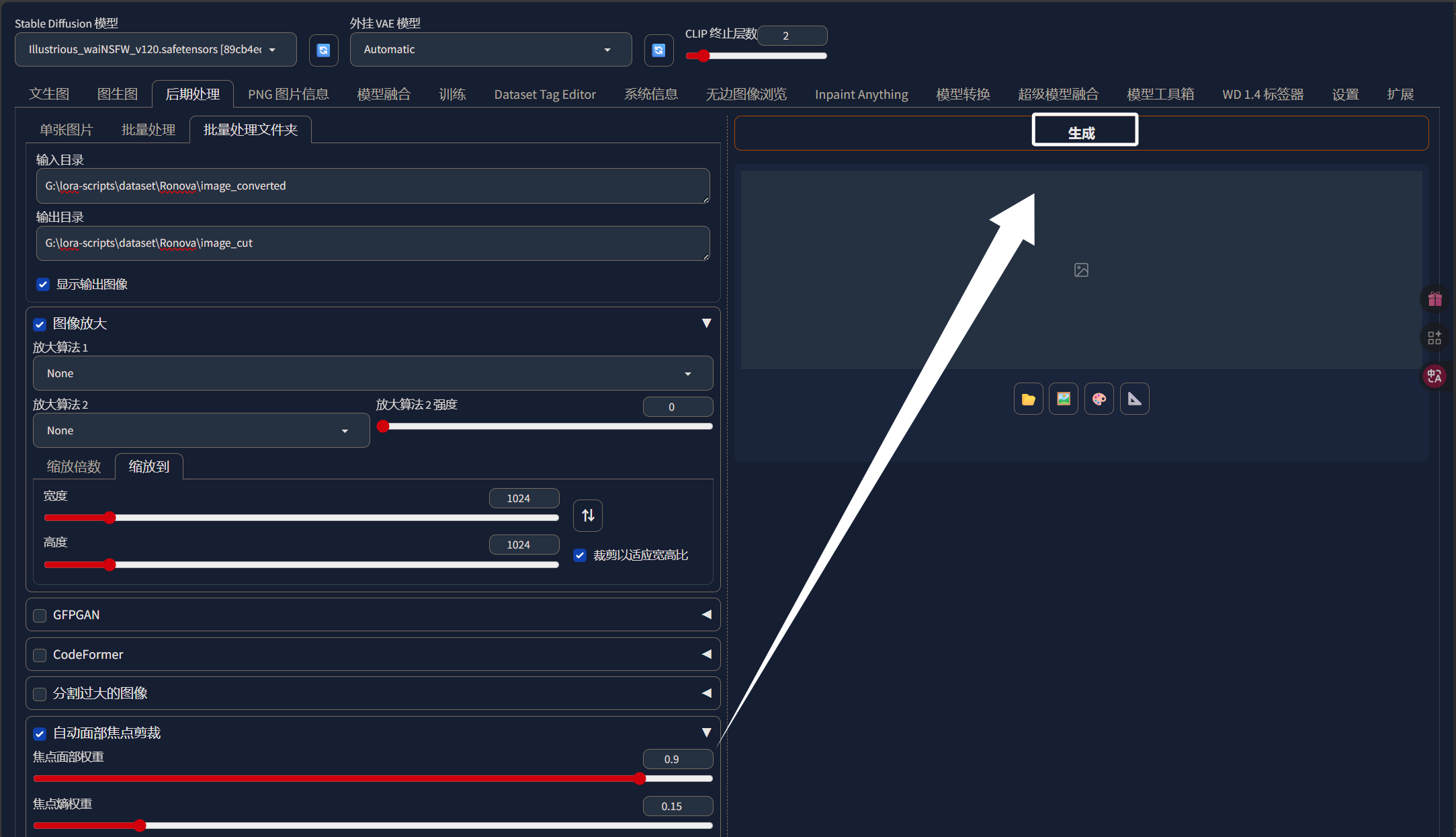Open the 超级模型融合 tab
Image resolution: width=1456 pixels, height=837 pixels.
pyautogui.click(x=1058, y=94)
